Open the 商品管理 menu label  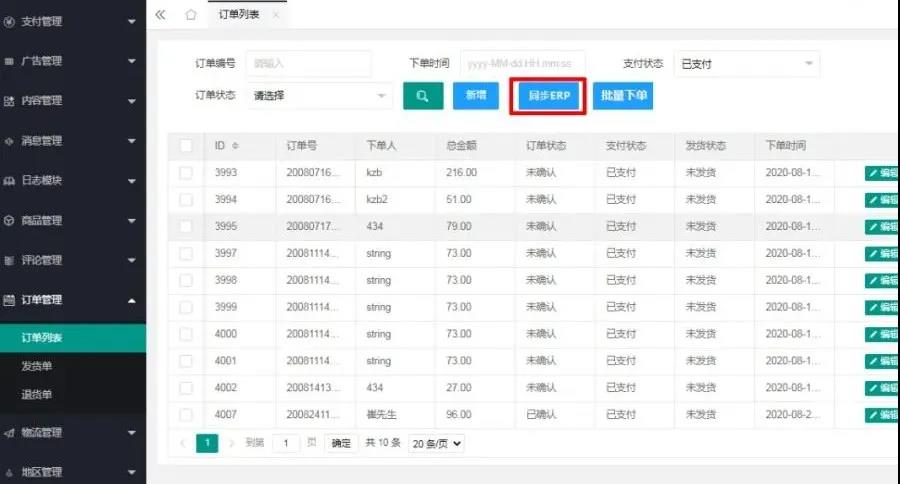click(41, 220)
